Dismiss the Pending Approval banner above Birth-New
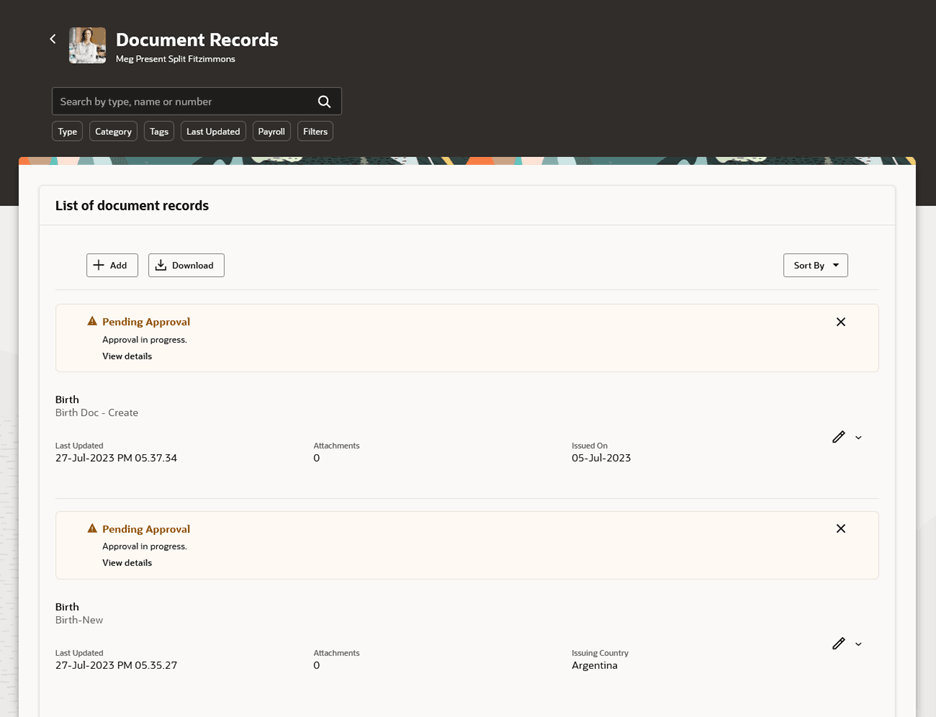Image resolution: width=936 pixels, height=717 pixels. pyautogui.click(x=840, y=528)
